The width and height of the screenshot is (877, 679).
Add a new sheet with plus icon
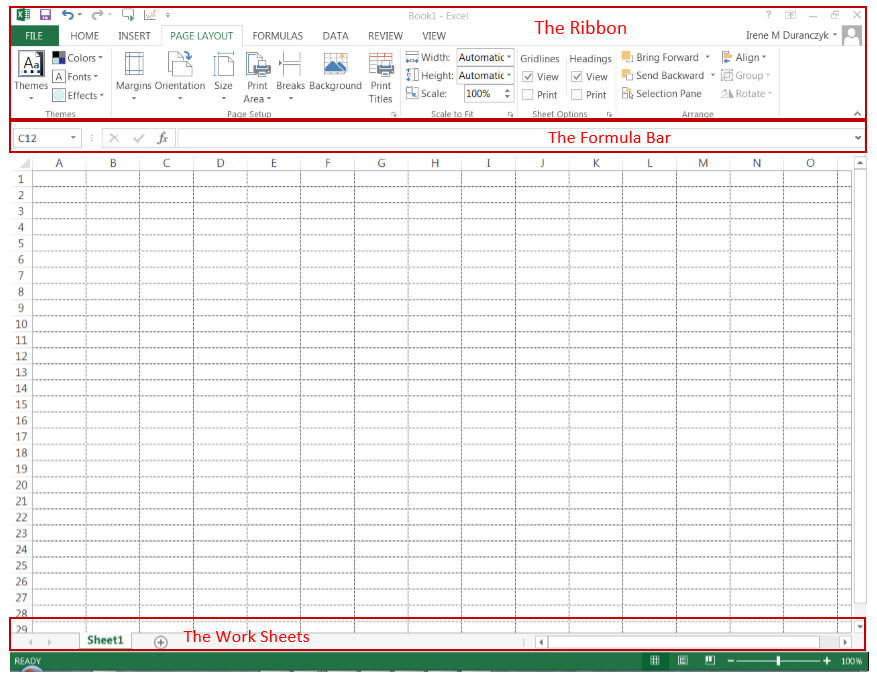[x=161, y=642]
